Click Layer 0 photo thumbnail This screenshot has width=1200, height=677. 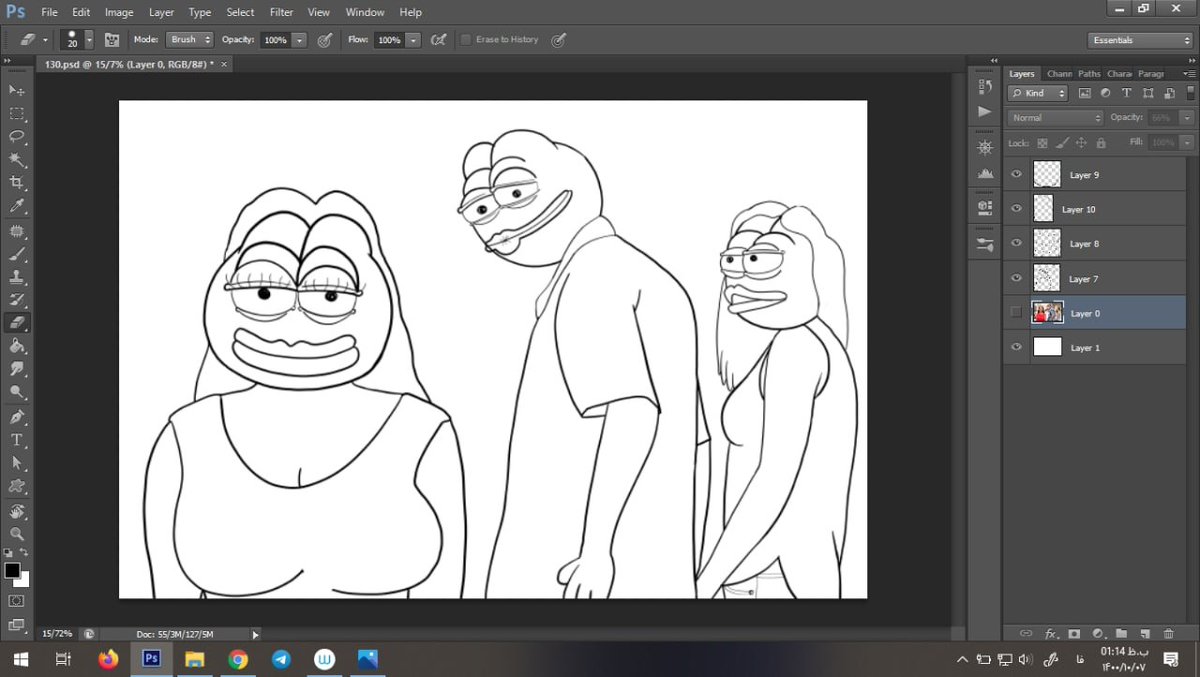tap(1047, 313)
